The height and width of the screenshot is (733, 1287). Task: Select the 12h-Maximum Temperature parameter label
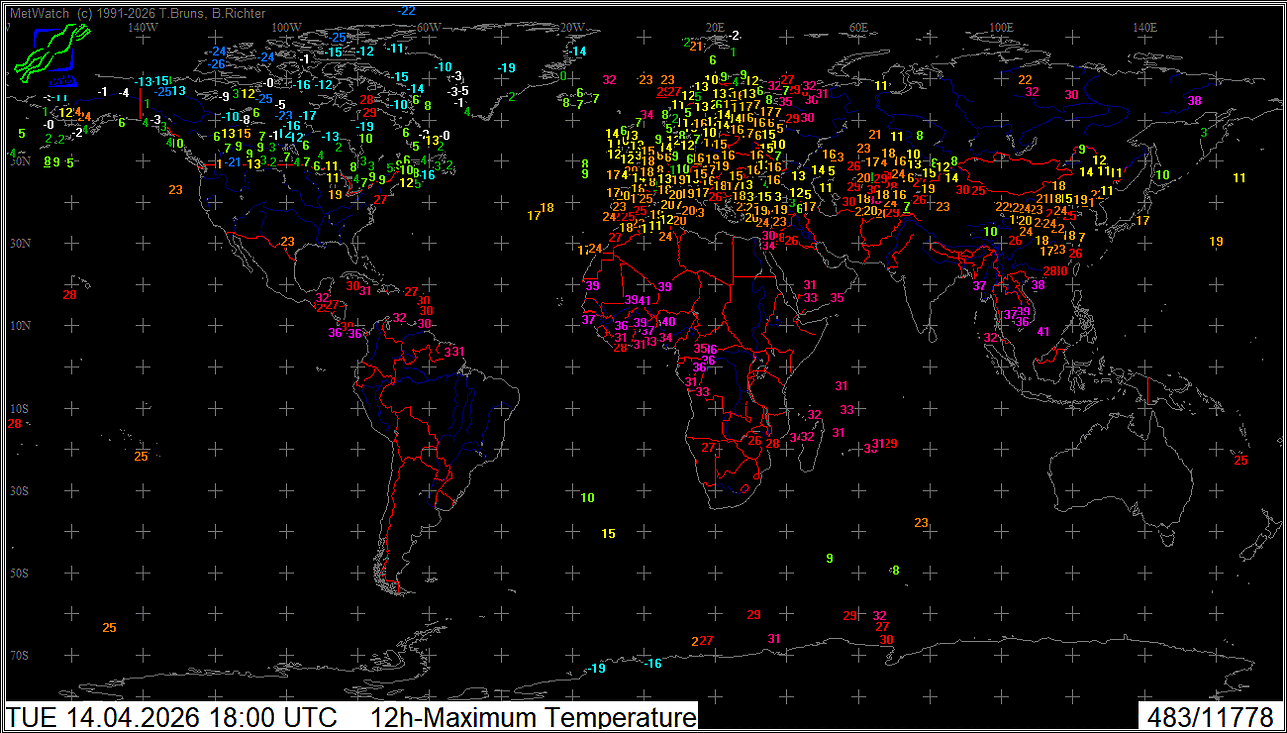click(x=532, y=717)
